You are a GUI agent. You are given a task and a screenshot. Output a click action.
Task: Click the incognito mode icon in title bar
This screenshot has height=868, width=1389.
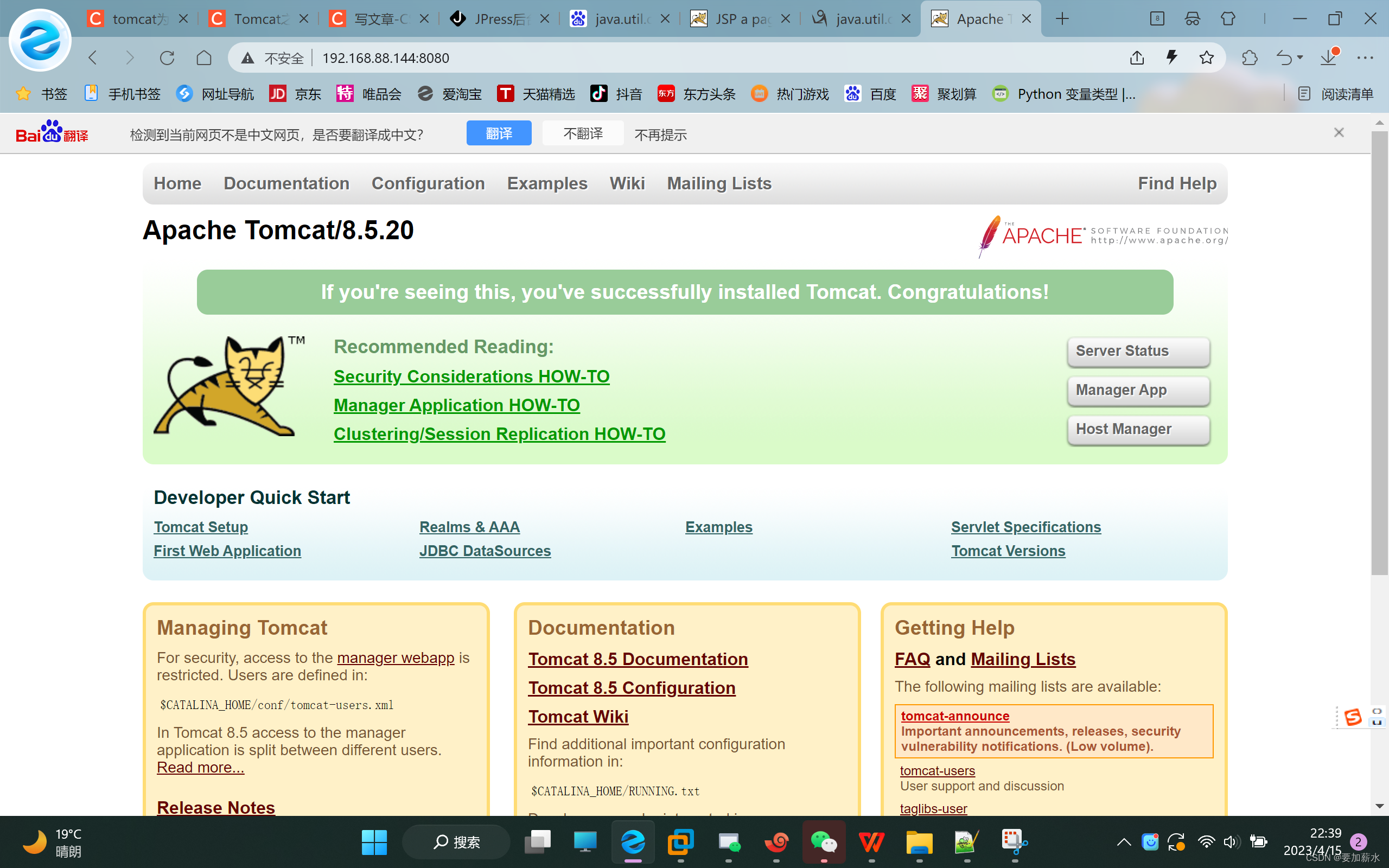click(x=1192, y=19)
